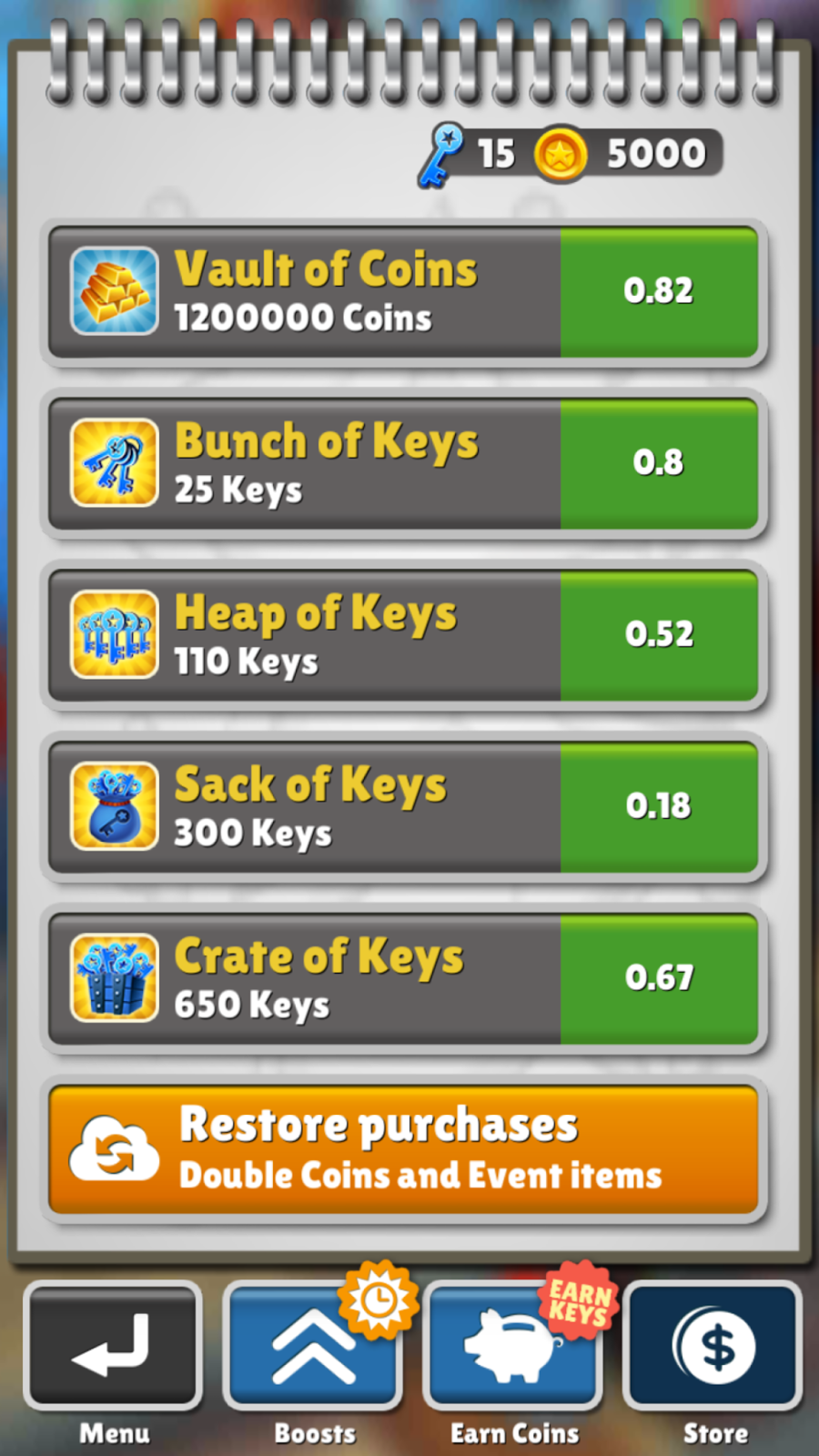Image resolution: width=819 pixels, height=1456 pixels.
Task: Restore purchases for Double Coins
Action: click(x=404, y=1149)
